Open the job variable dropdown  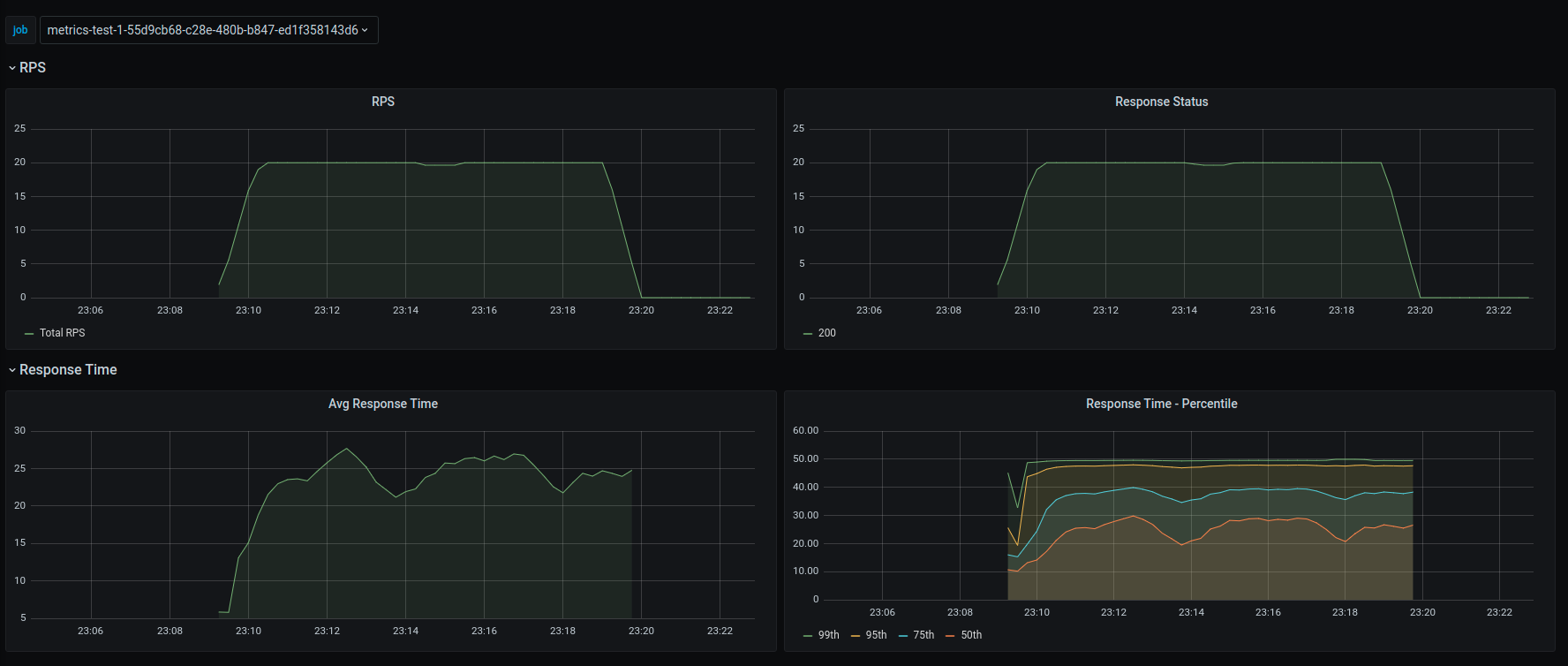pos(208,30)
